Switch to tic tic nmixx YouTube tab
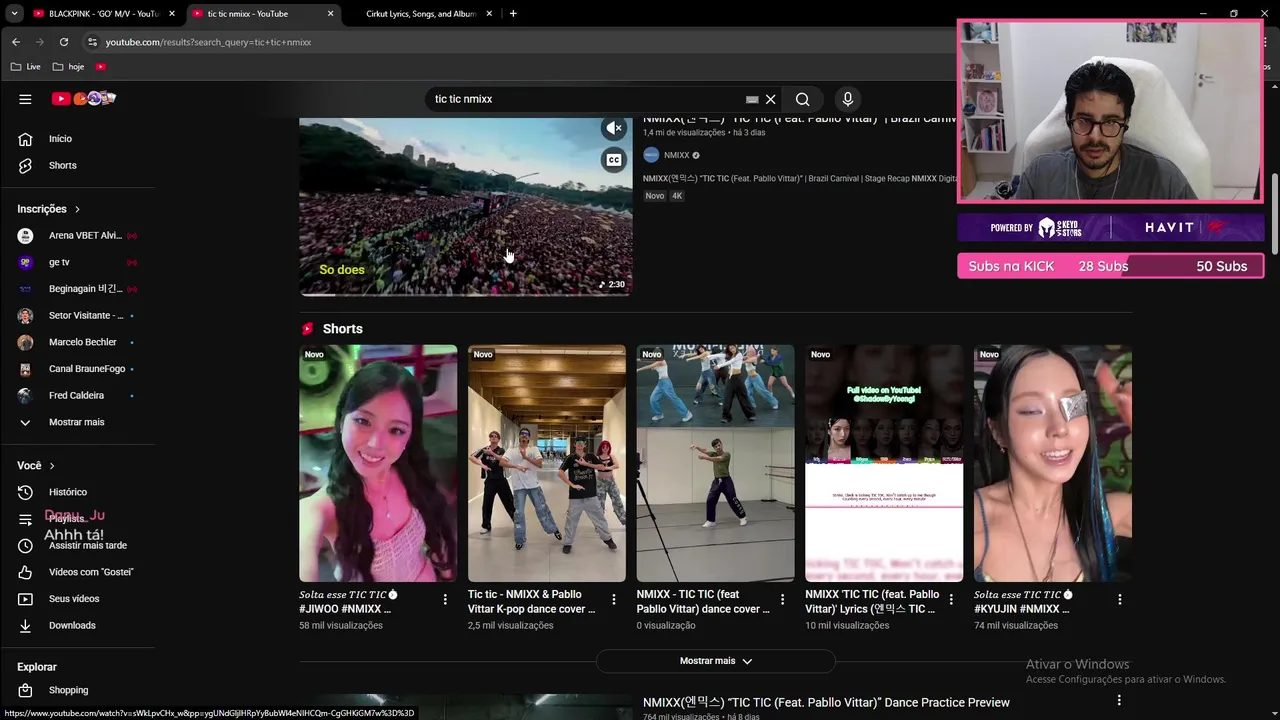Screen dimensions: 1280x720 (262, 14)
